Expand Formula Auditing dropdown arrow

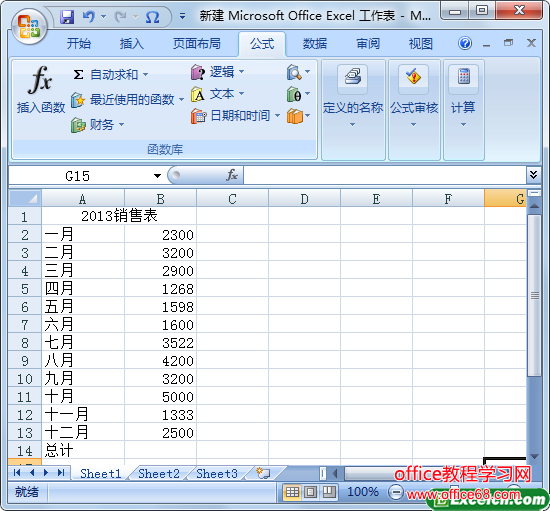pyautogui.click(x=414, y=125)
